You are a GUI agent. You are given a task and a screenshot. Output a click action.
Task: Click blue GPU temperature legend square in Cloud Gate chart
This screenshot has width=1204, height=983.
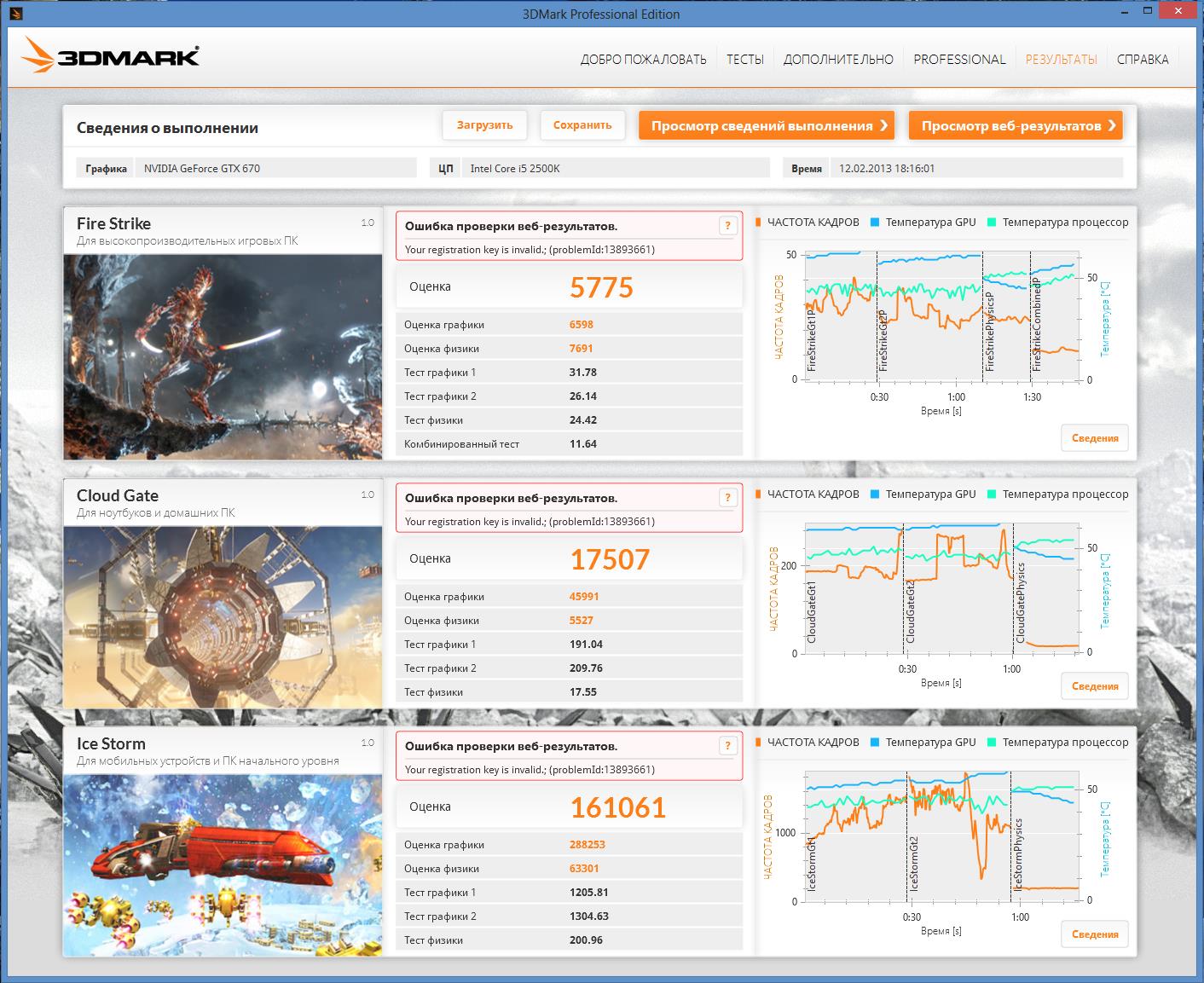click(875, 494)
